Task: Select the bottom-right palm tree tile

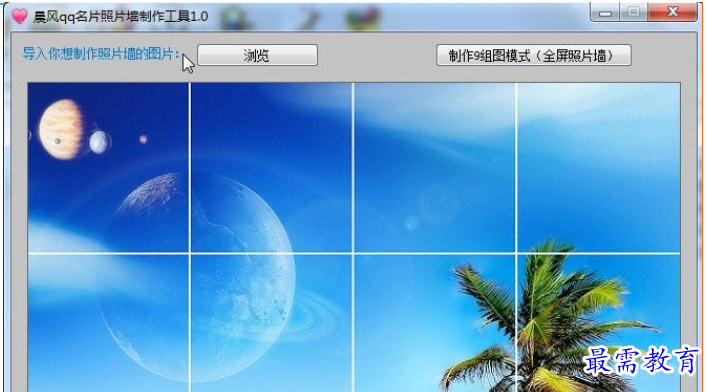Action: tap(599, 323)
